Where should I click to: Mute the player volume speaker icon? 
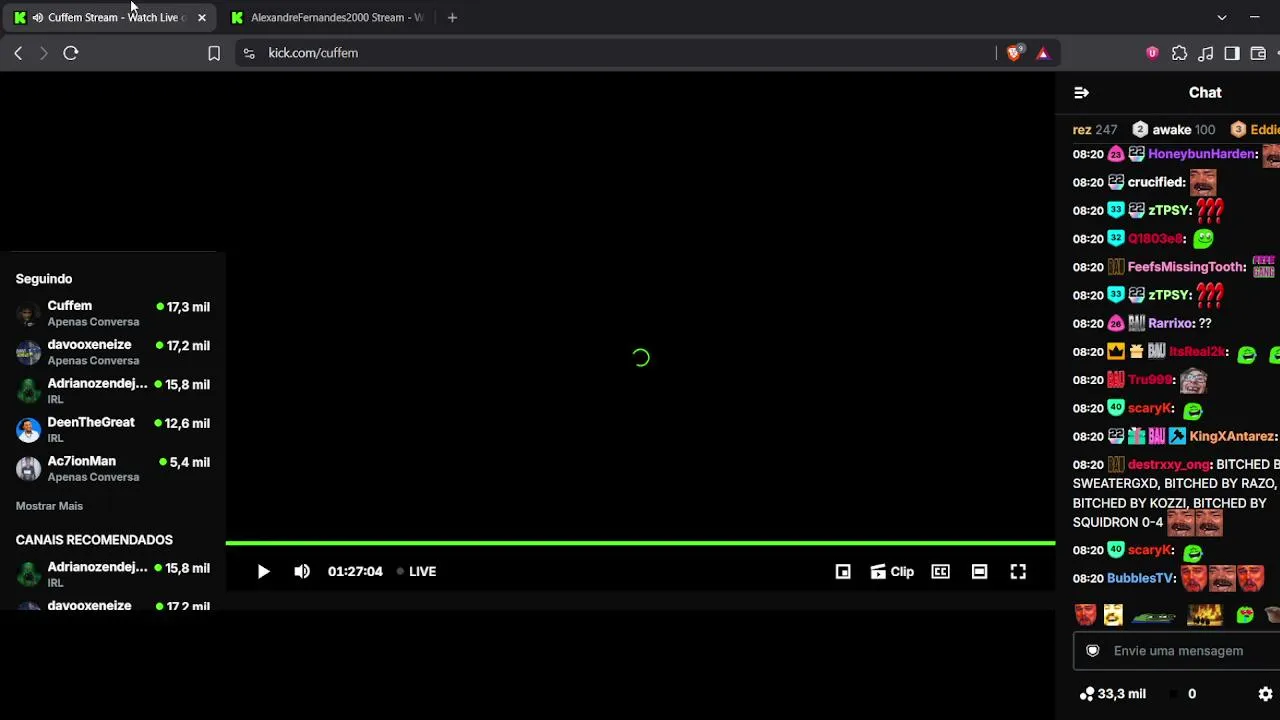click(302, 571)
